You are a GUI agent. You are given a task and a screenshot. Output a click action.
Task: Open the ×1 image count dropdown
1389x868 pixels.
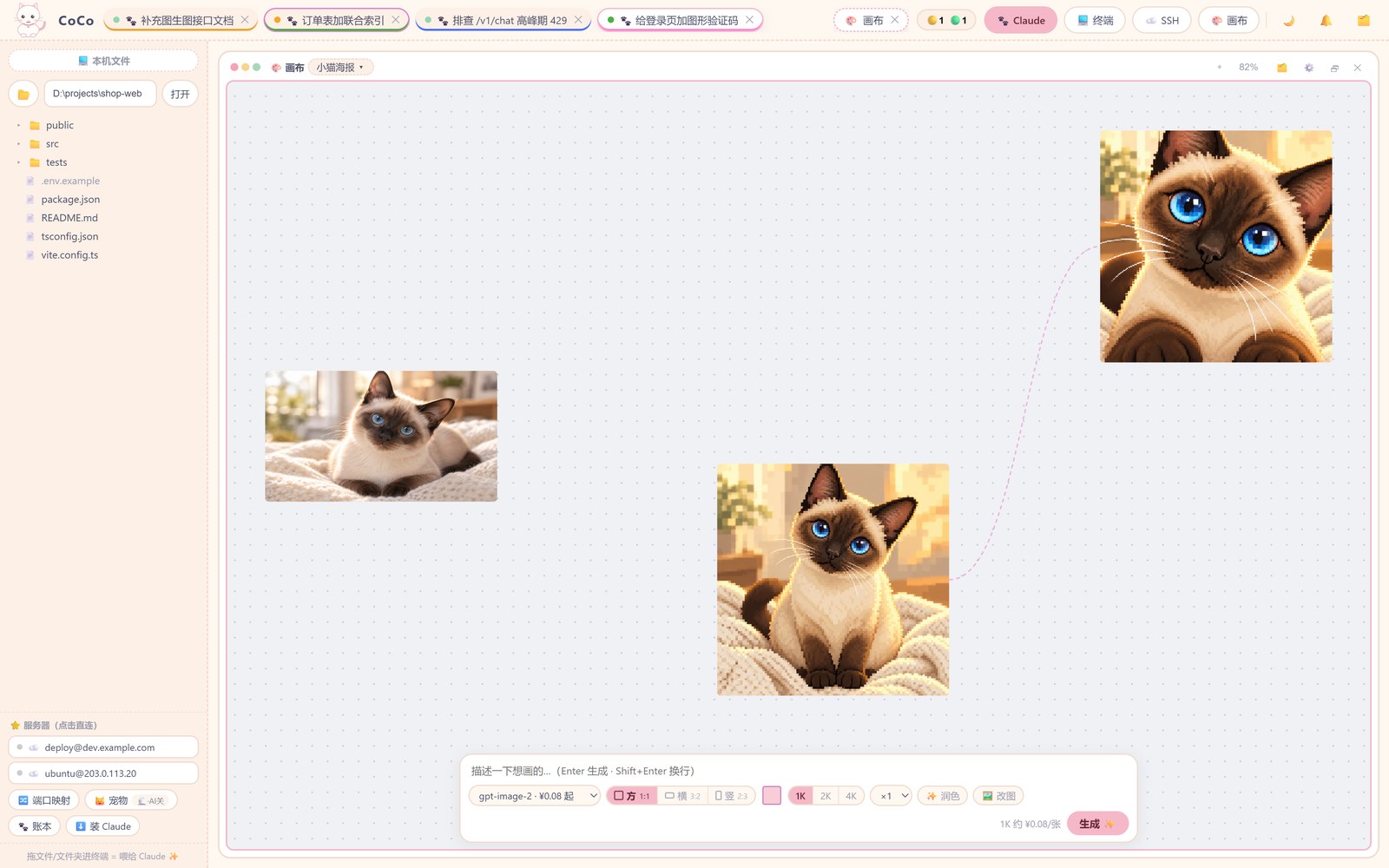click(891, 796)
